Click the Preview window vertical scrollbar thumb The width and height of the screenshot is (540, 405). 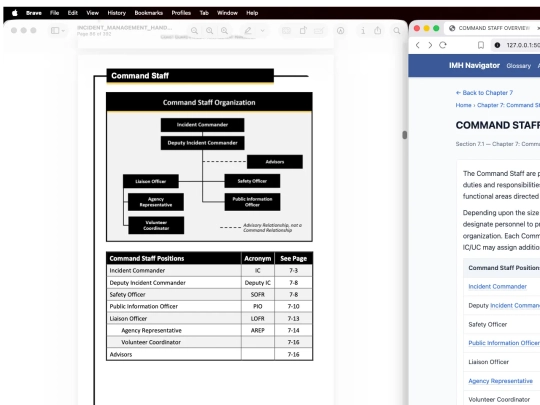point(405,135)
